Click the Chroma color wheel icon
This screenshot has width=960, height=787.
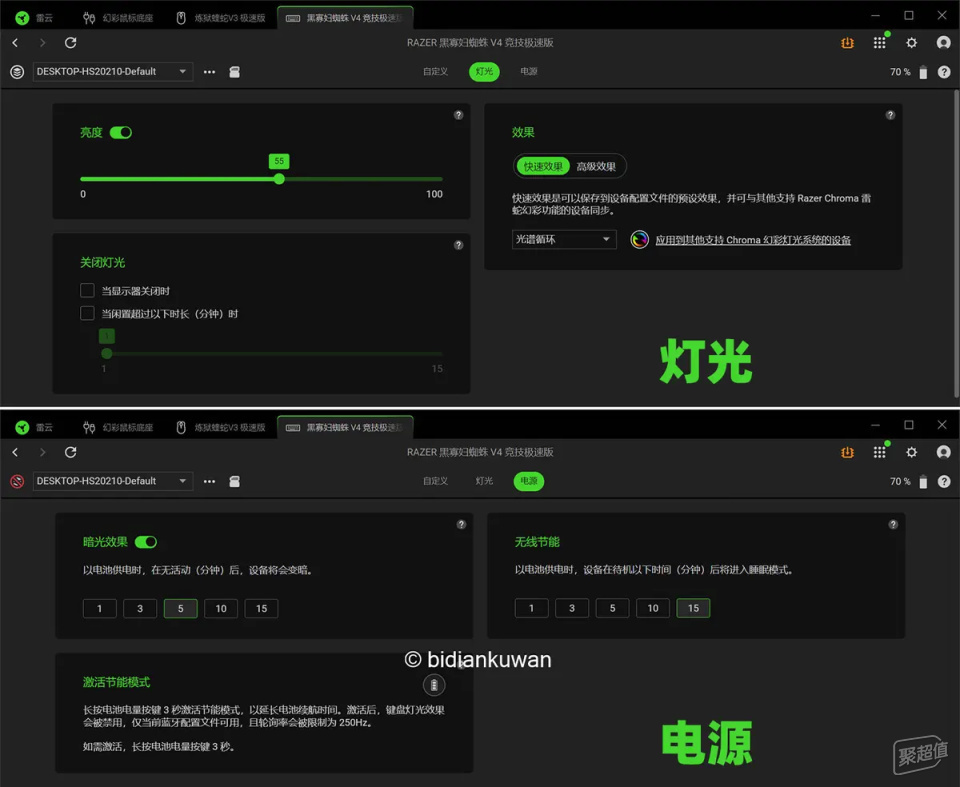[639, 239]
